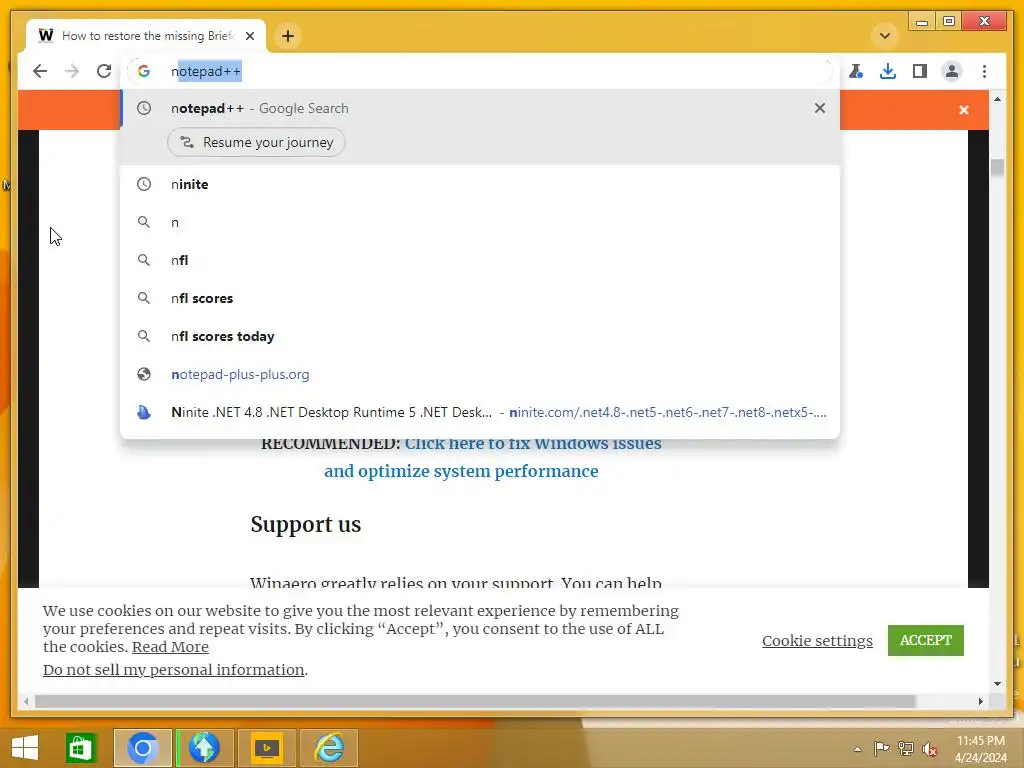This screenshot has height=768, width=1024.
Task: Click the horizontal scrollbar thumb
Action: click(x=475, y=701)
